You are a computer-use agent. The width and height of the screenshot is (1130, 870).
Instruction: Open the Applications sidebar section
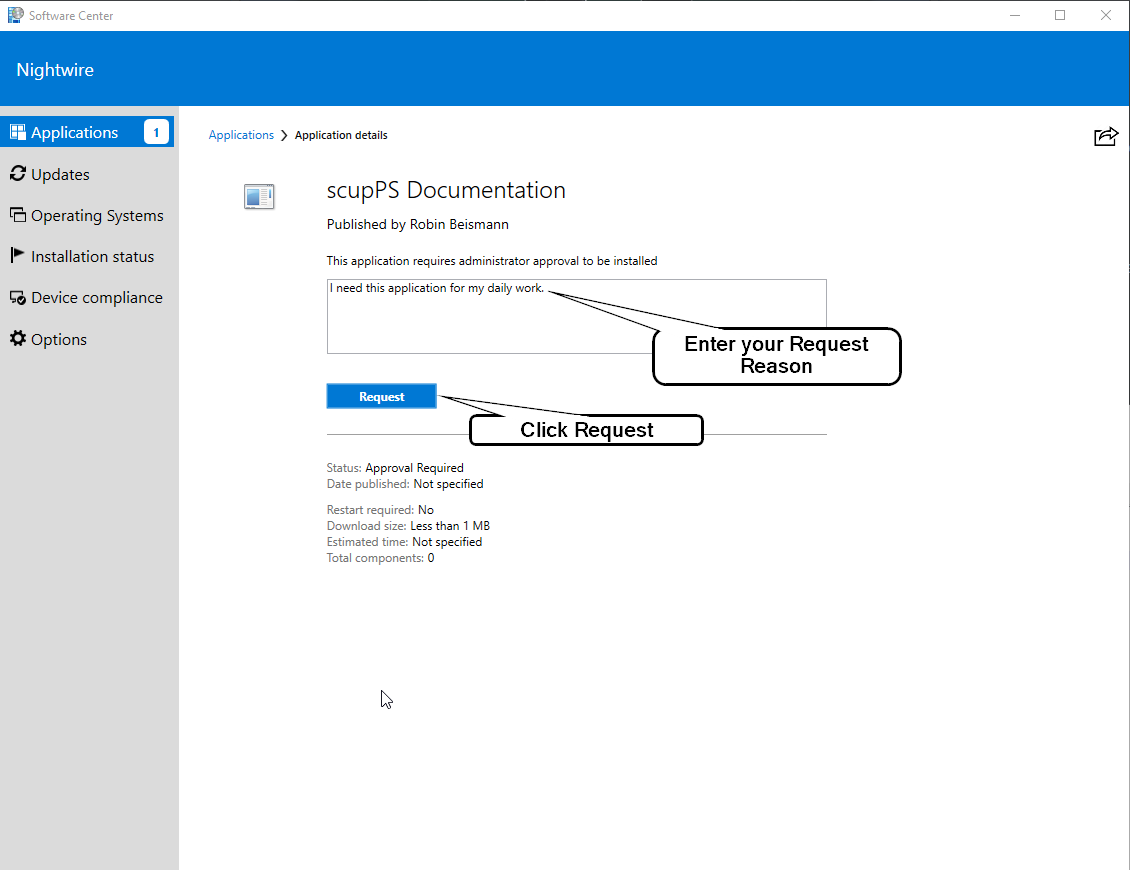[86, 132]
